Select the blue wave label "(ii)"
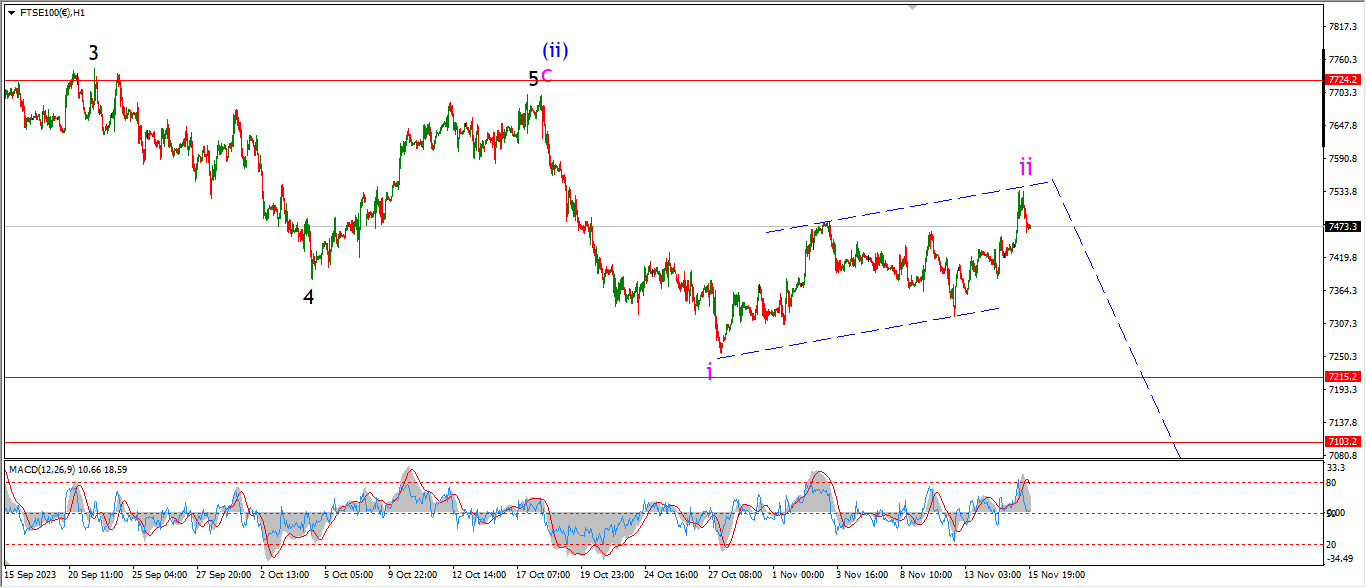1366x588 pixels. pos(556,50)
